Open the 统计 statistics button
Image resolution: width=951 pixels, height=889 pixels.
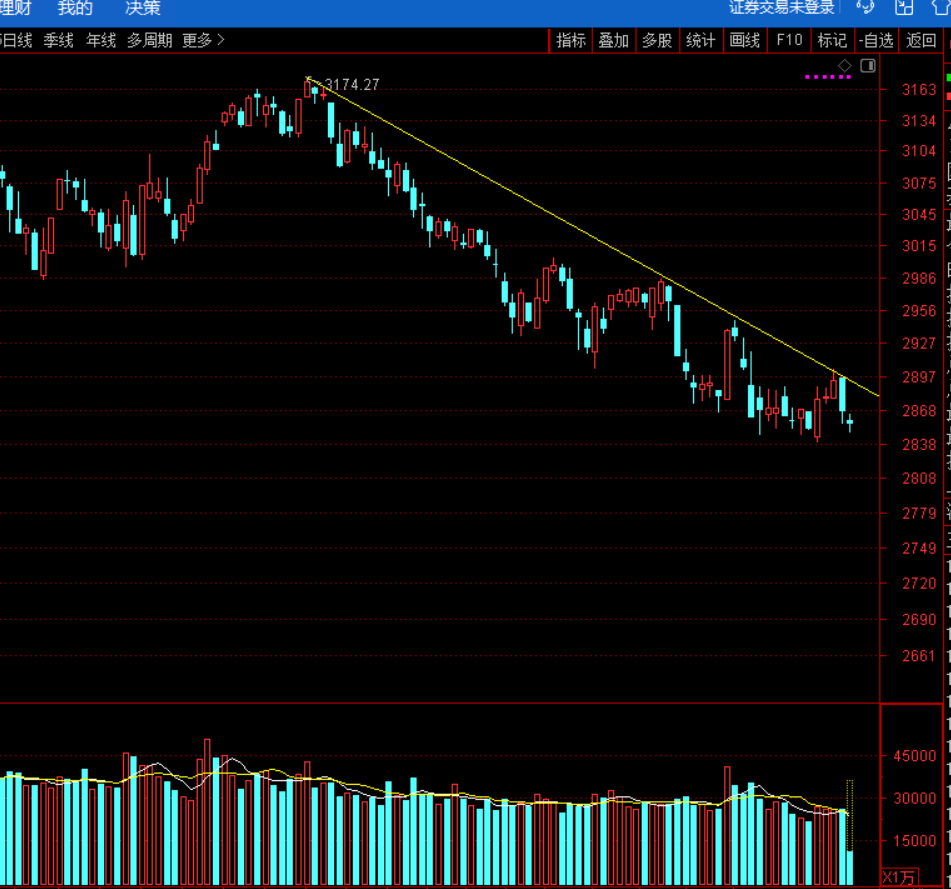pyautogui.click(x=701, y=41)
